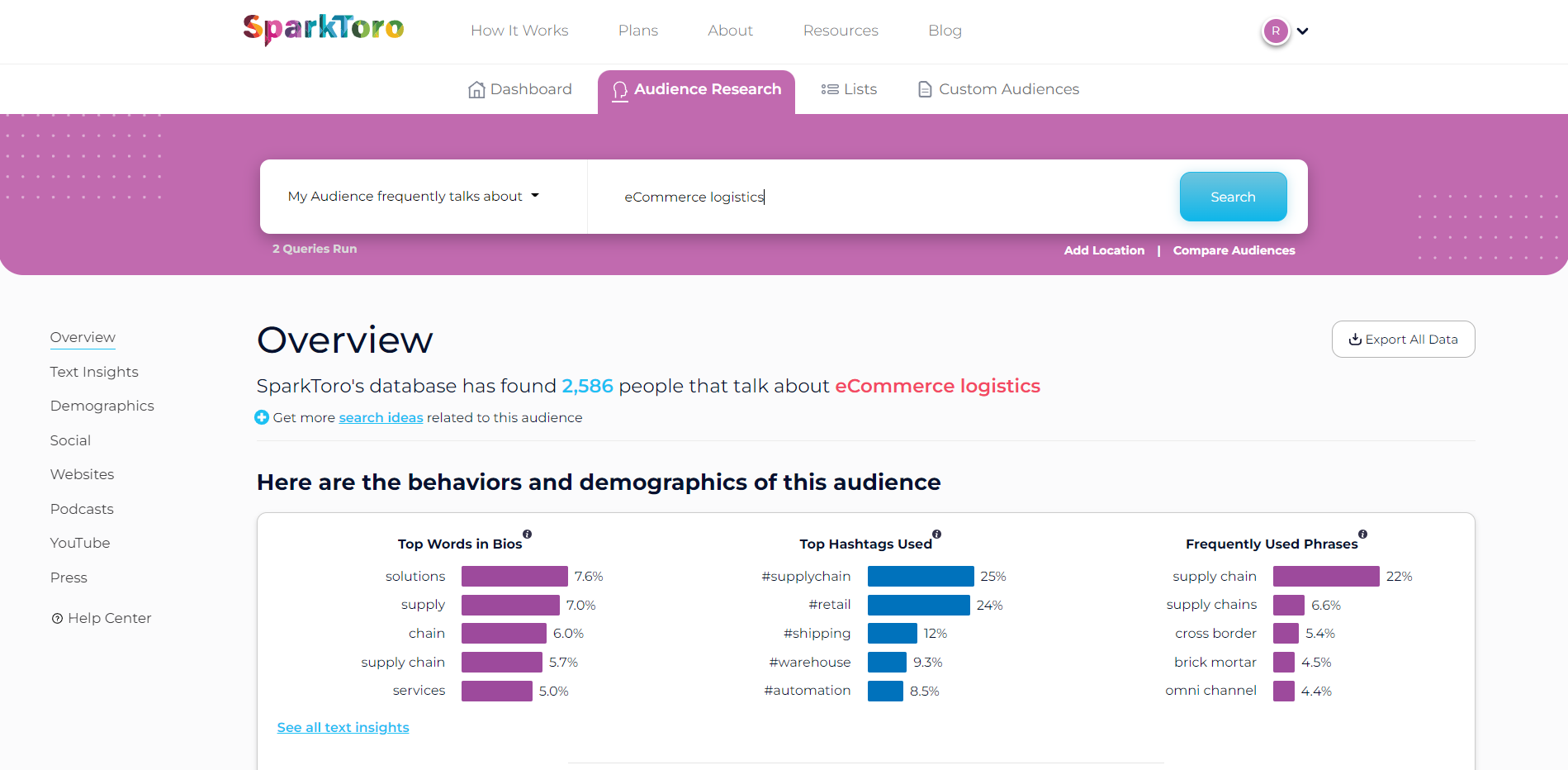Select the Audience Research tab
The height and width of the screenshot is (770, 1568).
[x=696, y=91]
